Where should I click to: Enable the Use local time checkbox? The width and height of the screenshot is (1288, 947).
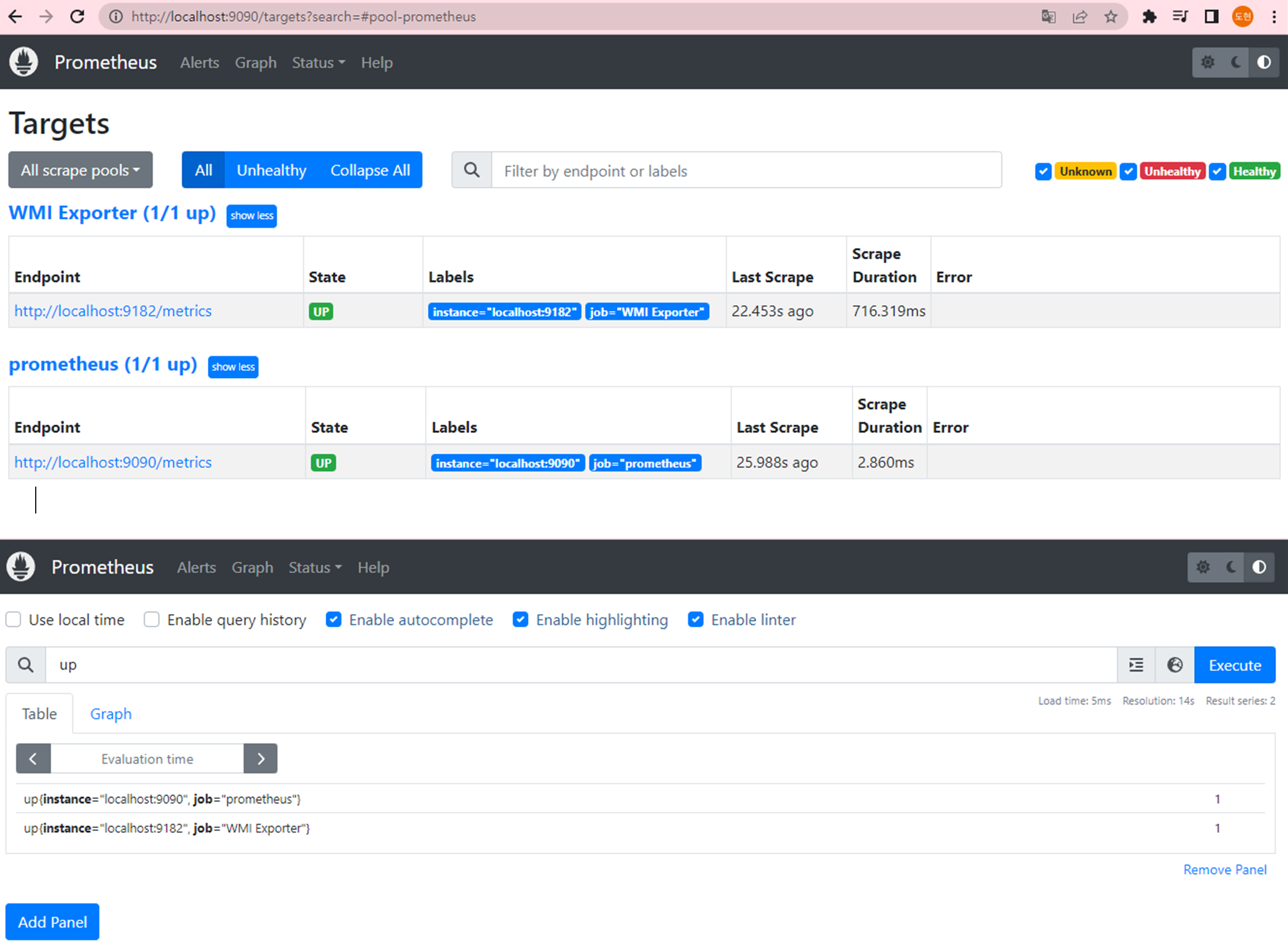pos(13,620)
